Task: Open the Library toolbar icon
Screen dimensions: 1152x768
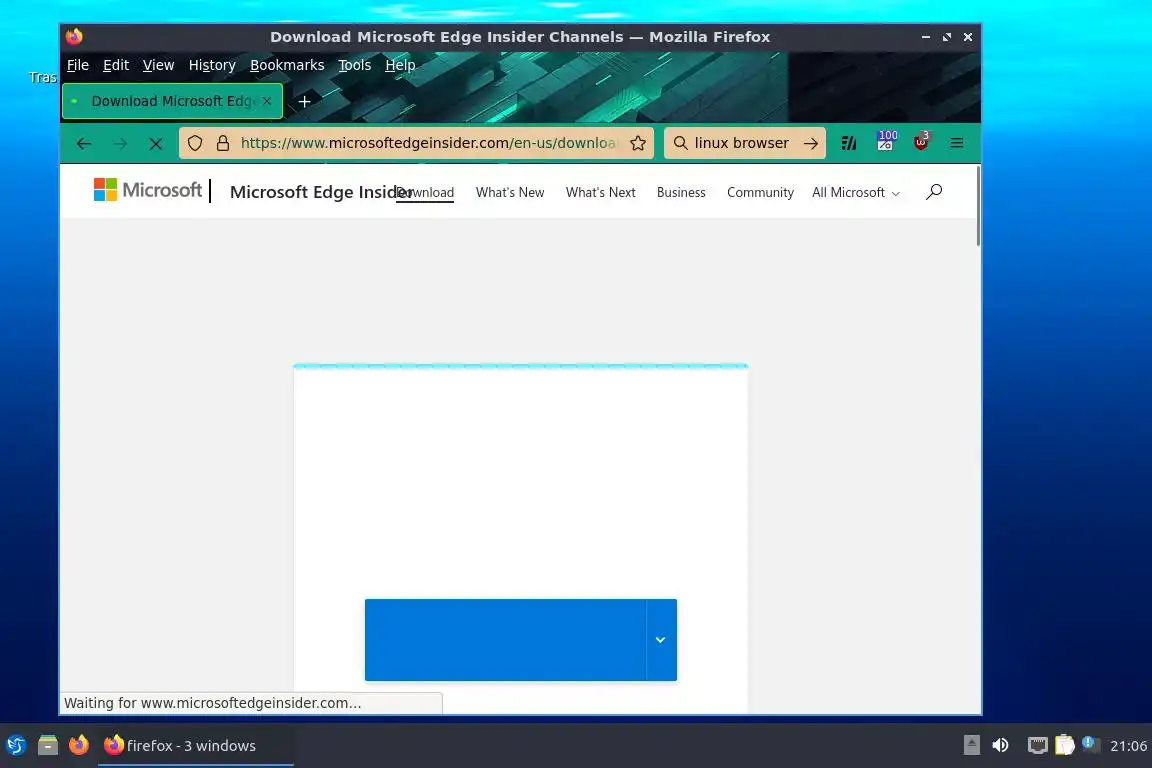Action: (x=849, y=143)
